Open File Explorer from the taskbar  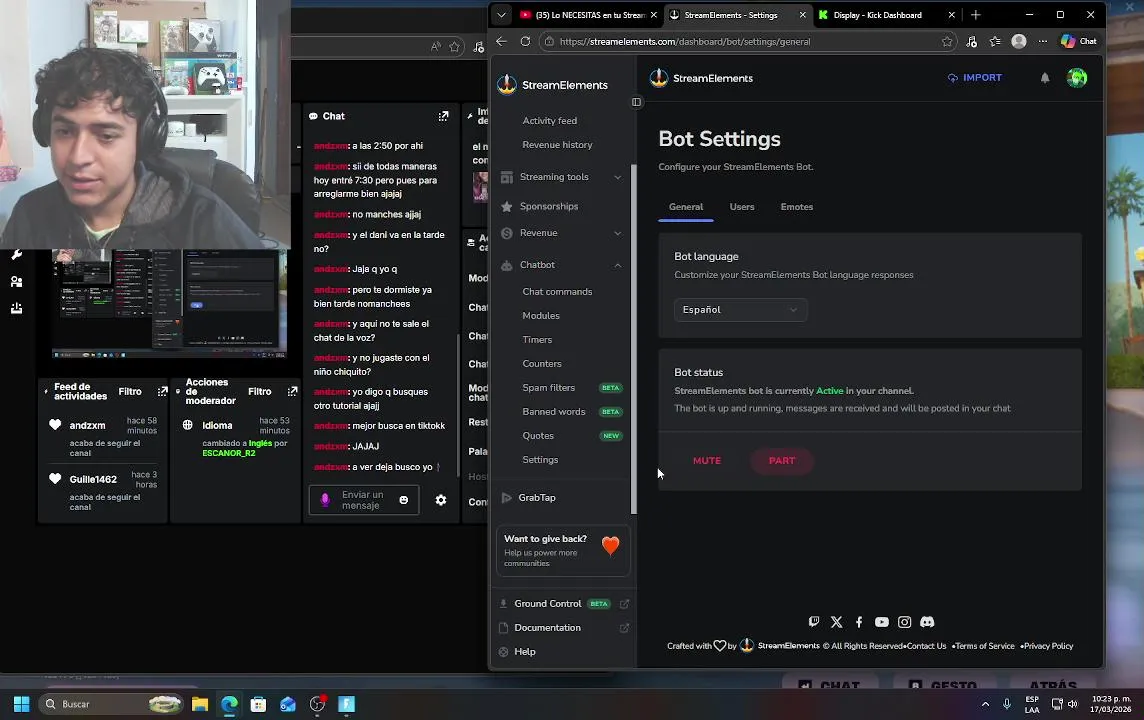tap(200, 704)
